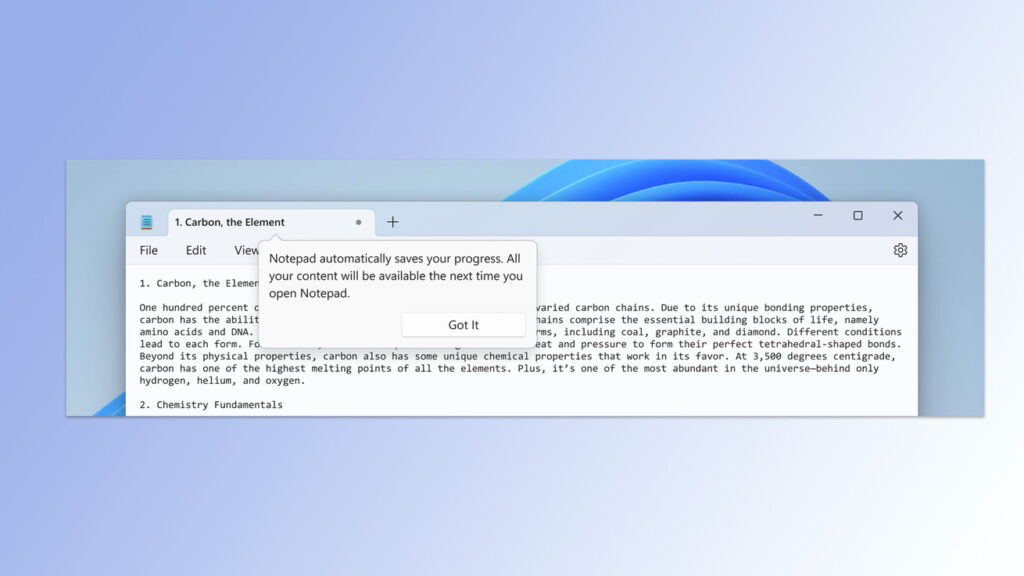Click the '2. Chemistry Fundamentals' heading line
Viewport: 1024px width, 576px height.
click(x=211, y=405)
